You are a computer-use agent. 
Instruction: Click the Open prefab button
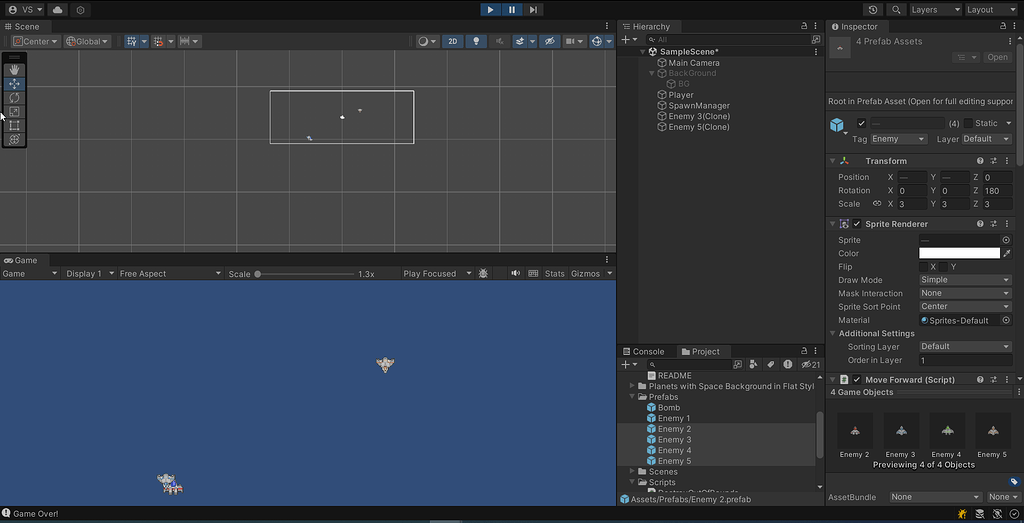click(x=997, y=57)
